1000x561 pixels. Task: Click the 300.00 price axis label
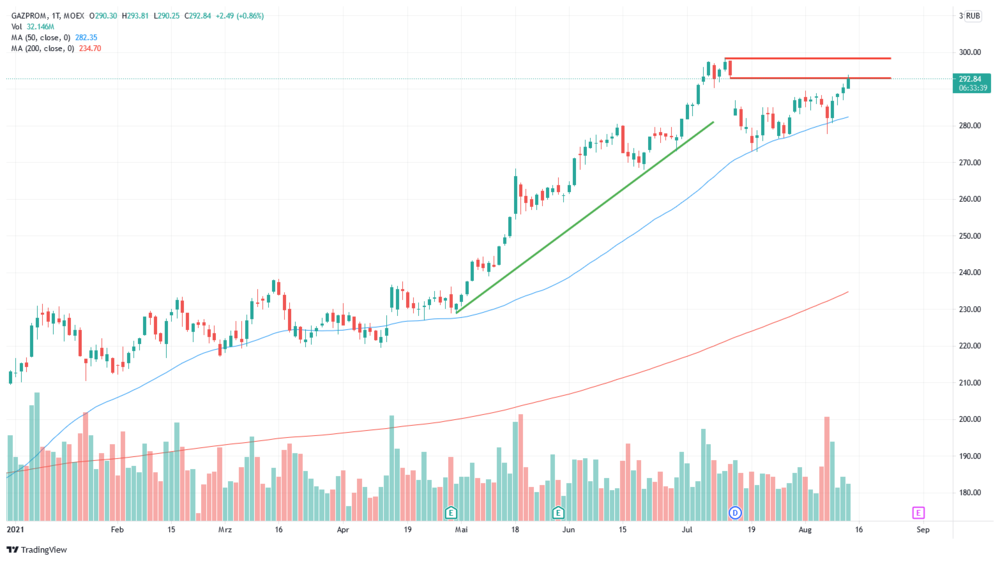click(x=969, y=52)
